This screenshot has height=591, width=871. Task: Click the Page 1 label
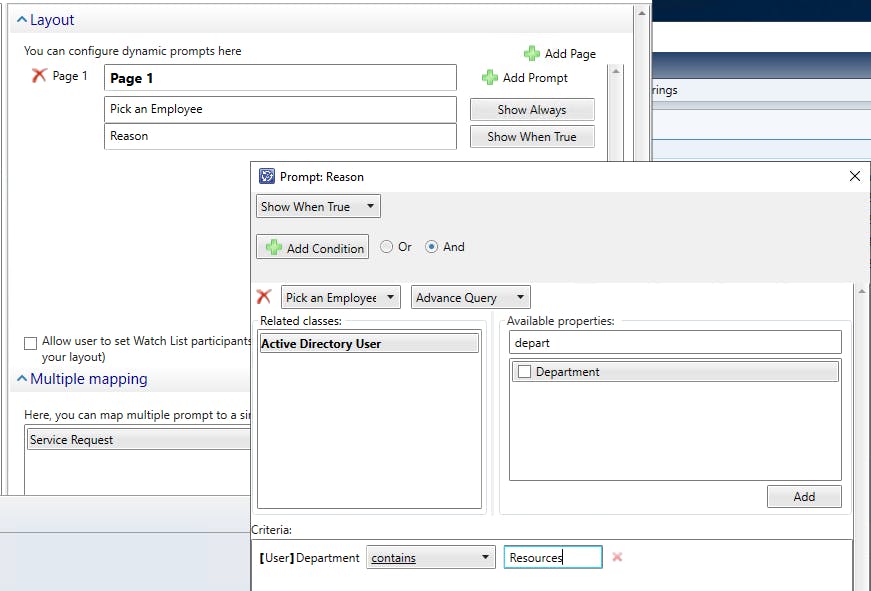tap(70, 76)
